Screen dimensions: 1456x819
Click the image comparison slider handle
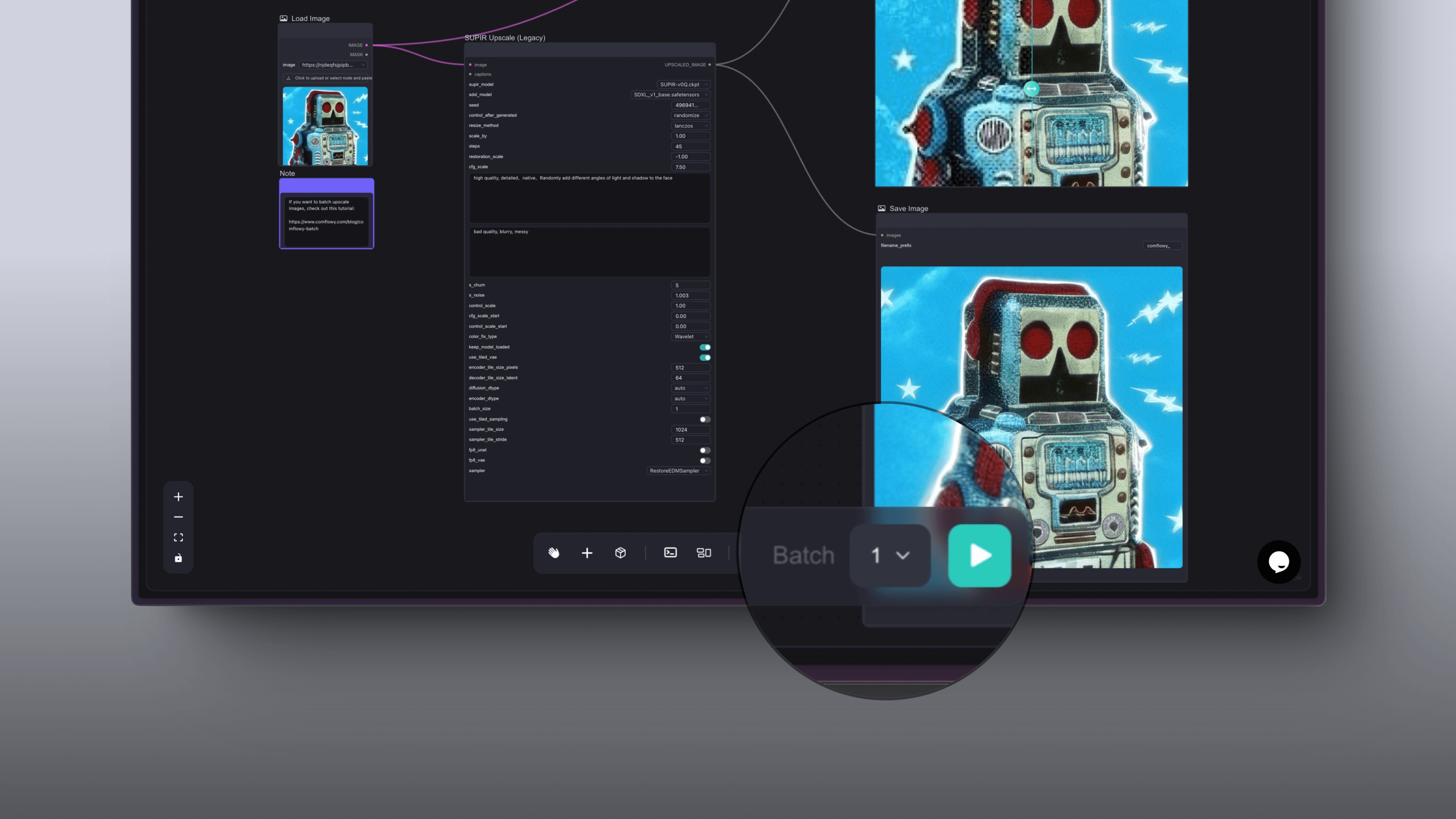pyautogui.click(x=1031, y=89)
